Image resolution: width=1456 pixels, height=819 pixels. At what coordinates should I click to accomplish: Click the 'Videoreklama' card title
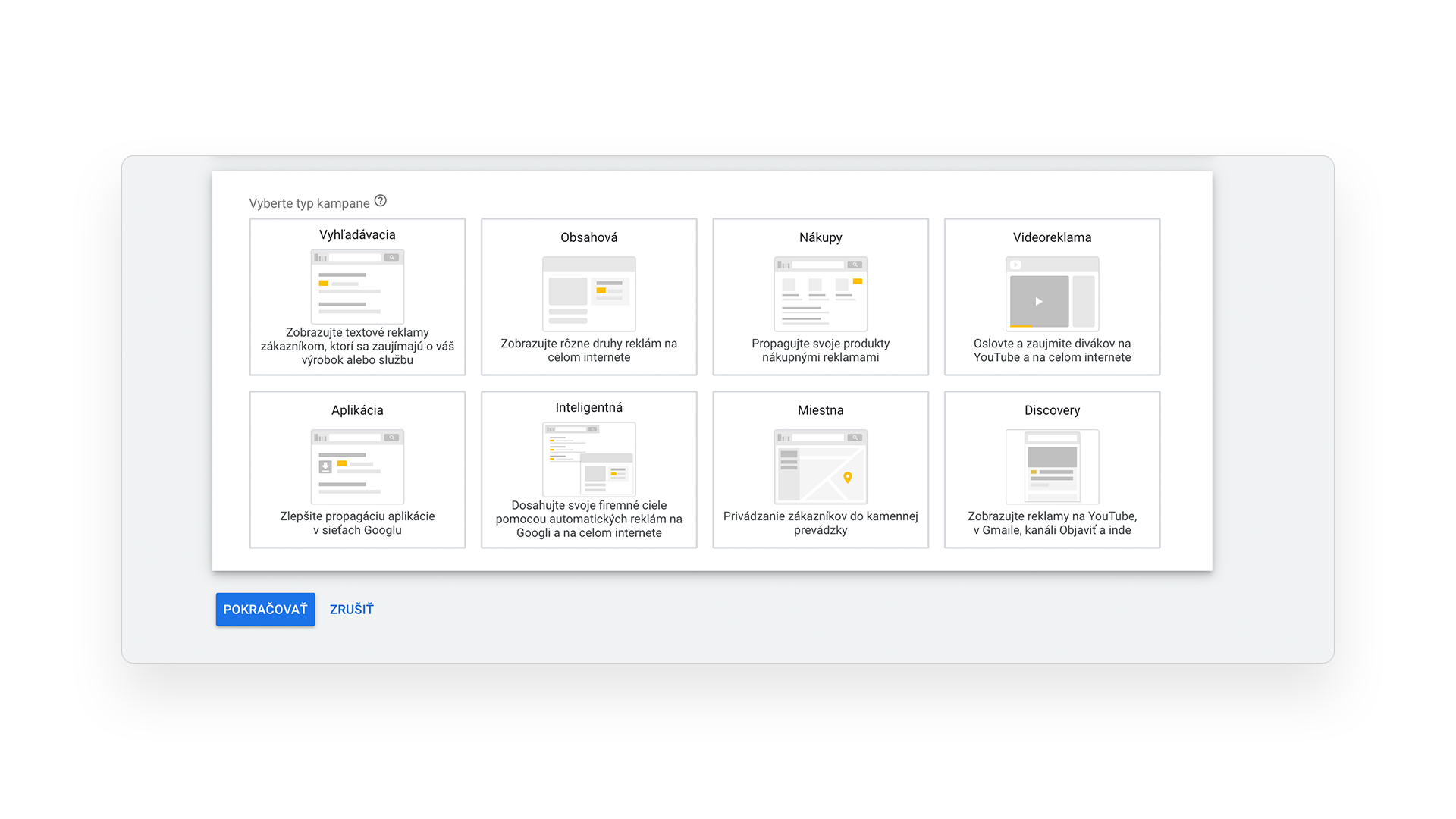pos(1052,237)
